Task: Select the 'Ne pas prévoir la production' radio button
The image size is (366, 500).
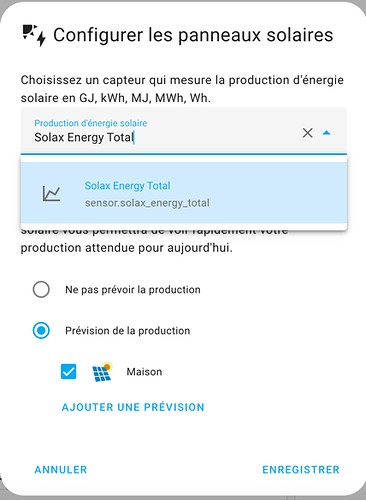Action: [x=41, y=289]
